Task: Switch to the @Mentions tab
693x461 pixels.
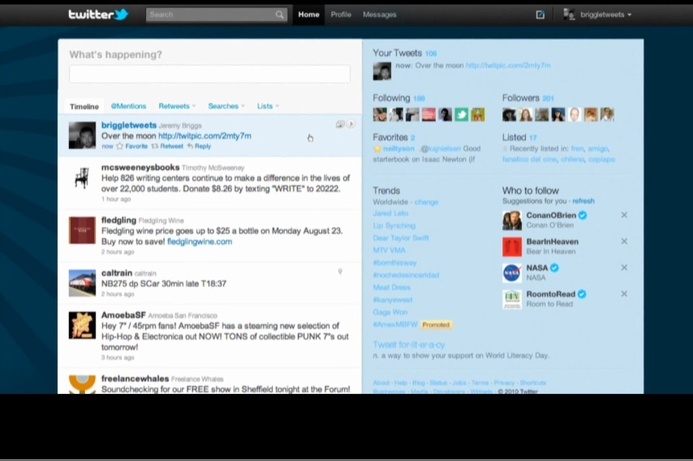Action: [128, 106]
